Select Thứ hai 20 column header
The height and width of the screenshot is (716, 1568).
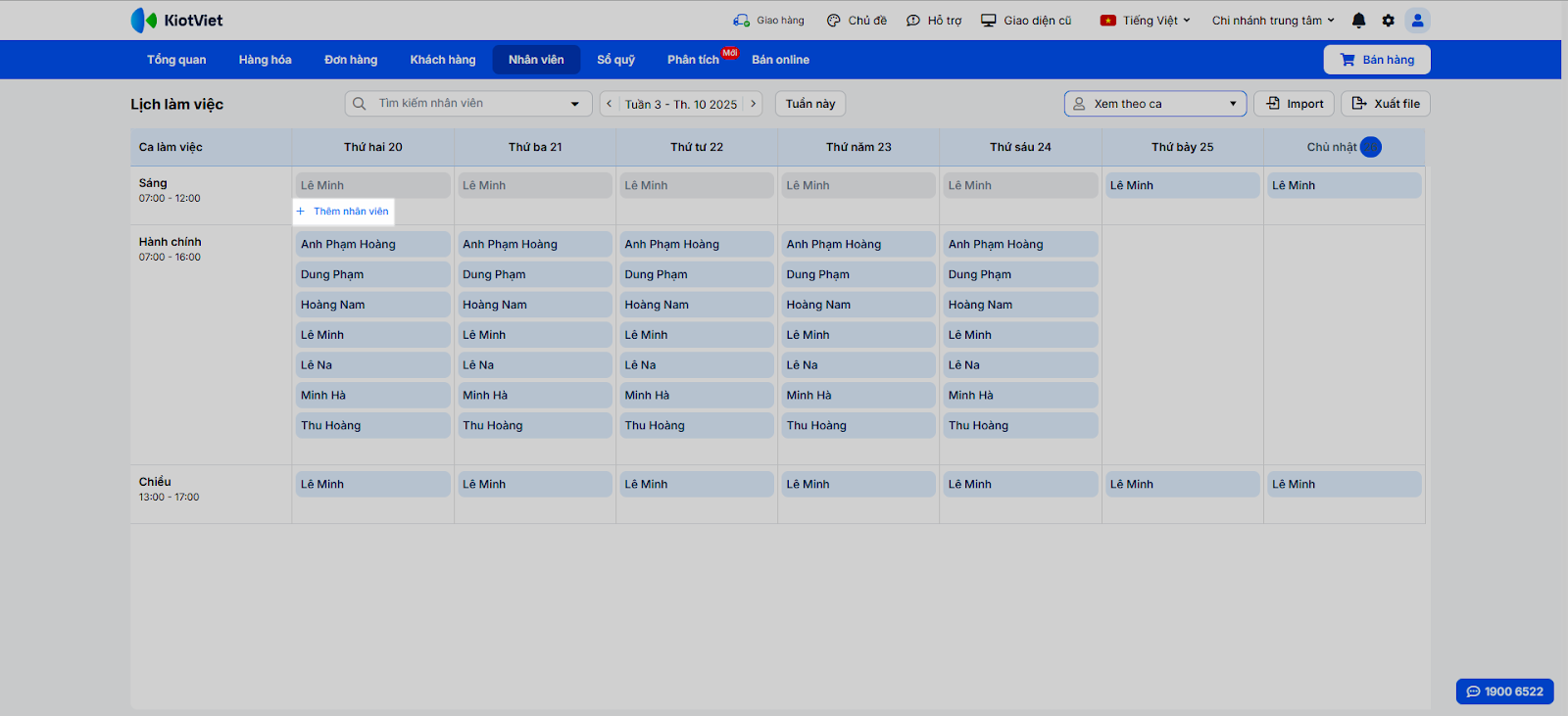373,147
